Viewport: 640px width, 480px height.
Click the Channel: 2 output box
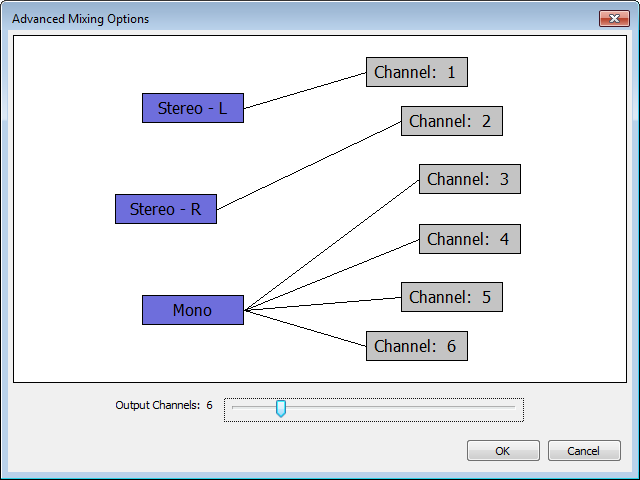[x=452, y=121]
